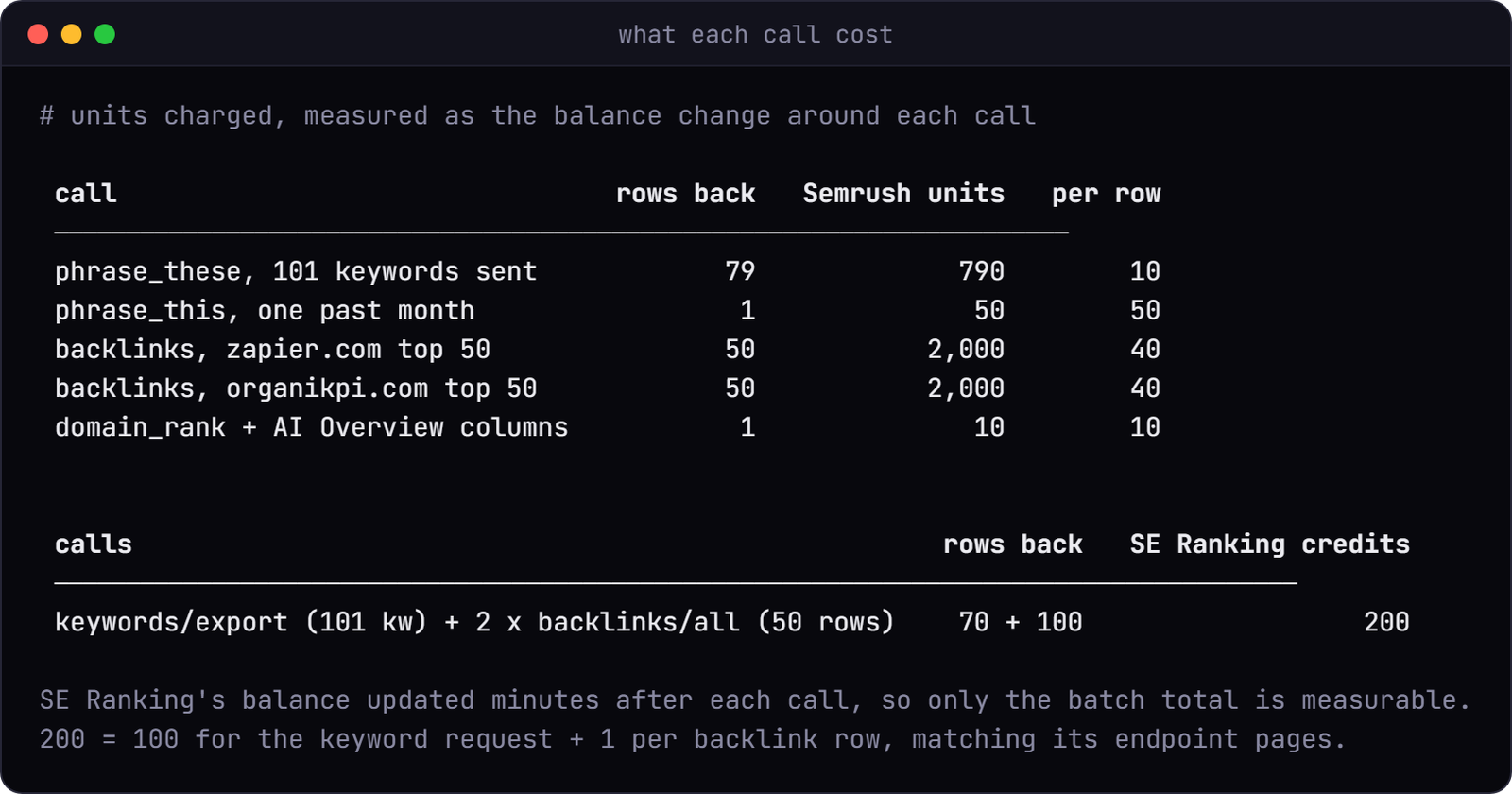Click the window title 'what each call cost'
Image resolution: width=1512 pixels, height=794 pixels.
755,35
